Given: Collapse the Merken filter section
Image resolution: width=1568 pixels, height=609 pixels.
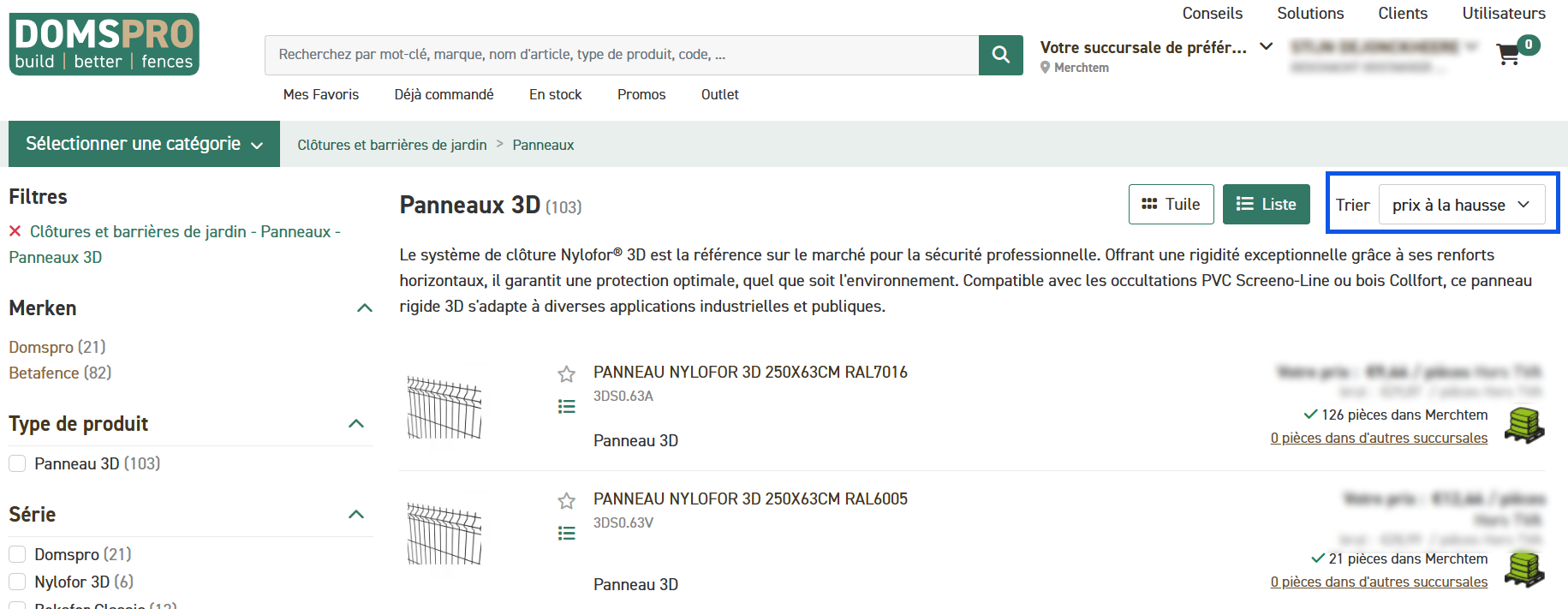Looking at the screenshot, I should [x=365, y=308].
